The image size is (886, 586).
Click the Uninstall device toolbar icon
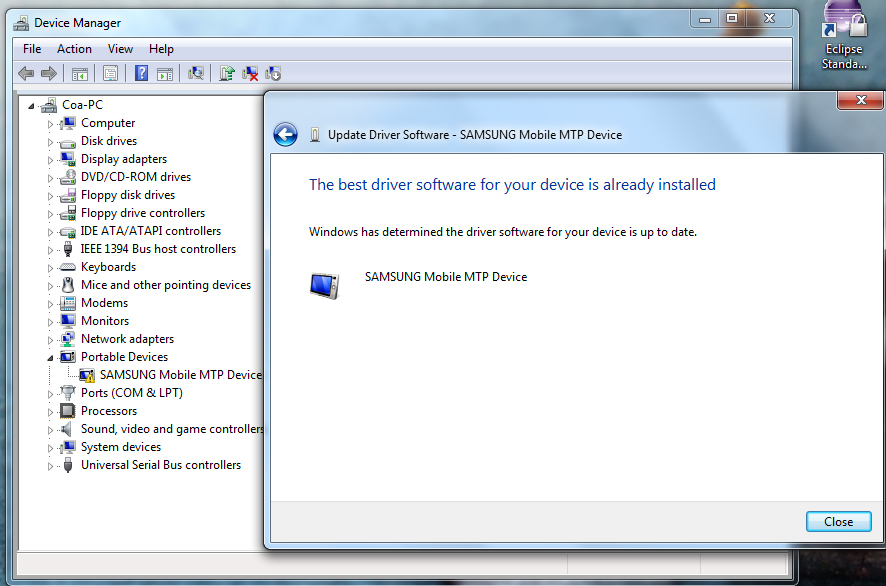(250, 73)
